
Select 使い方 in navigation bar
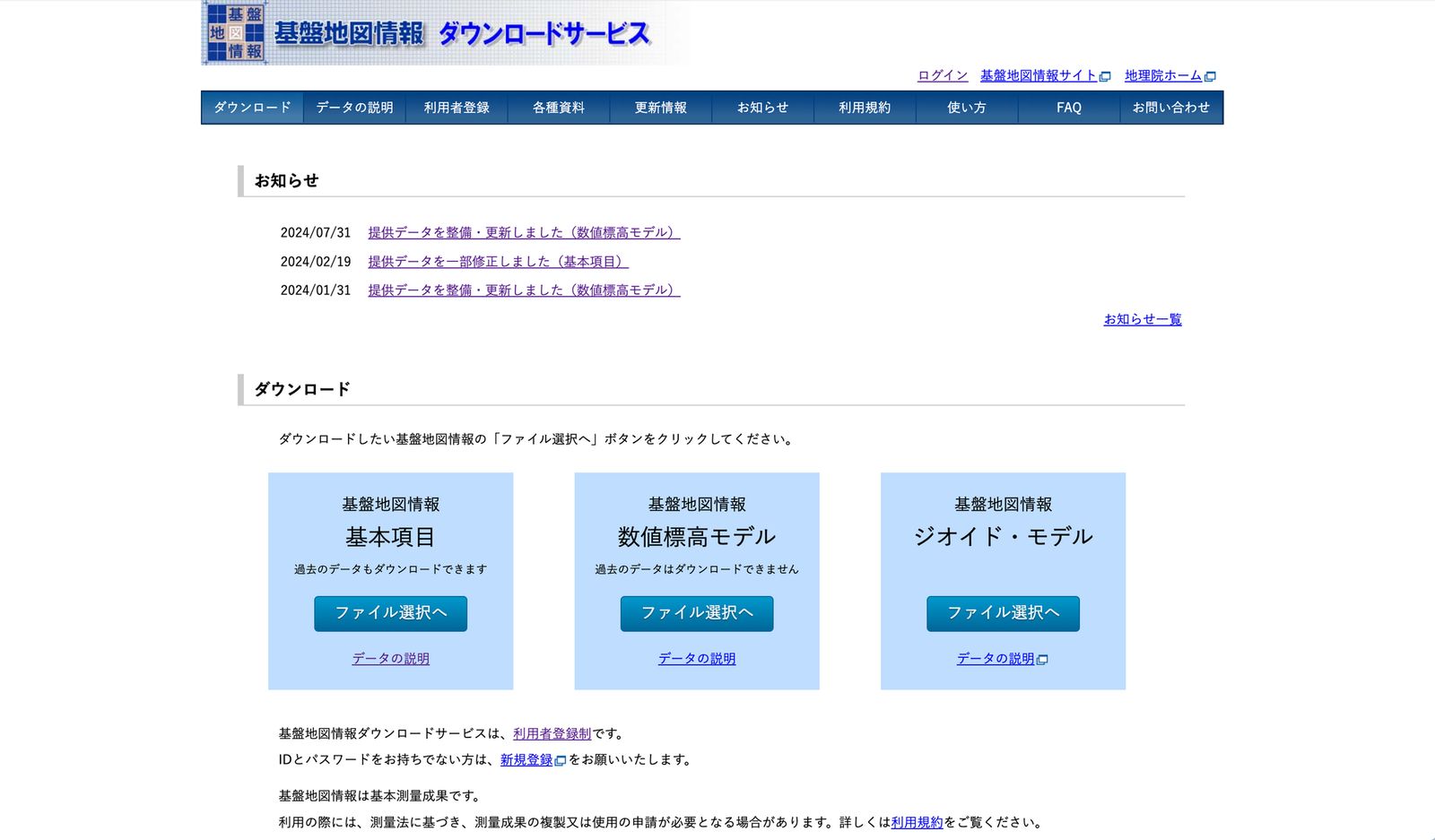pyautogui.click(x=967, y=108)
